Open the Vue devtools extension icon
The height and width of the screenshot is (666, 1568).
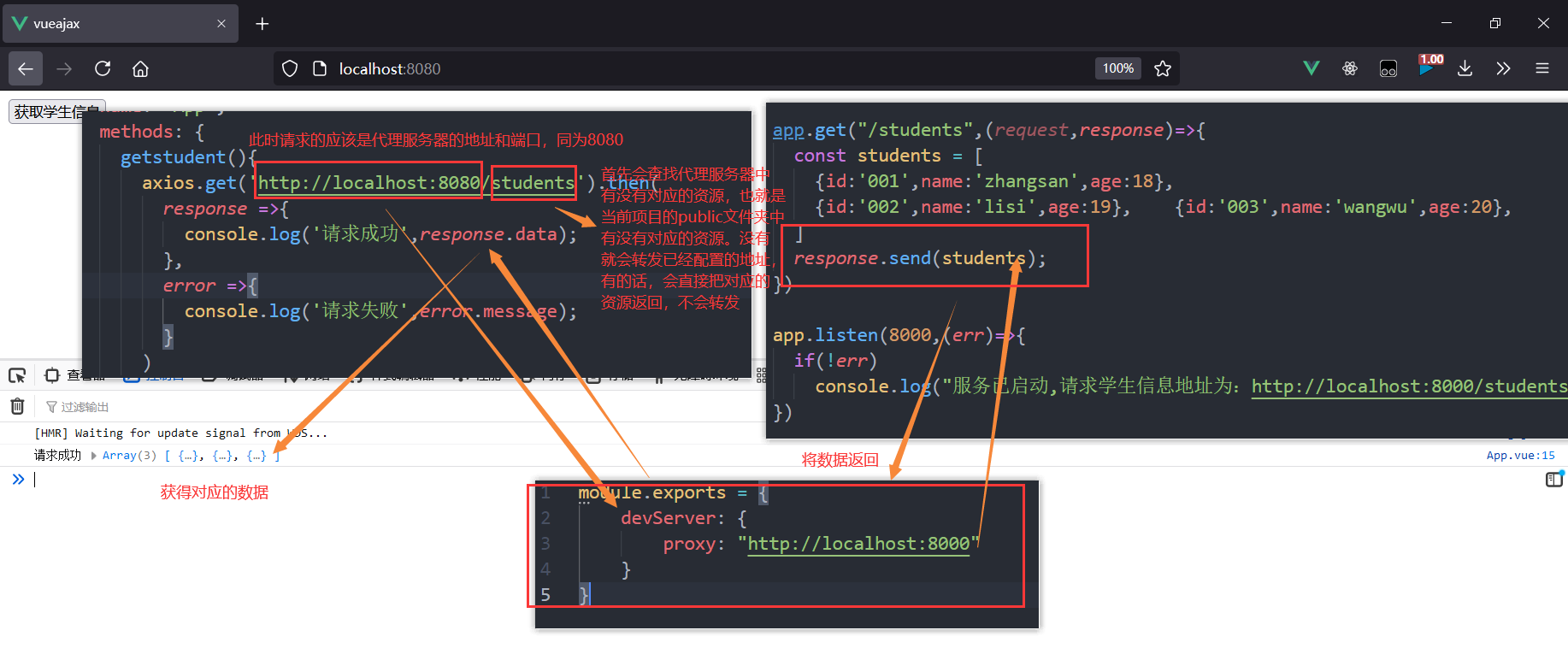(1311, 68)
